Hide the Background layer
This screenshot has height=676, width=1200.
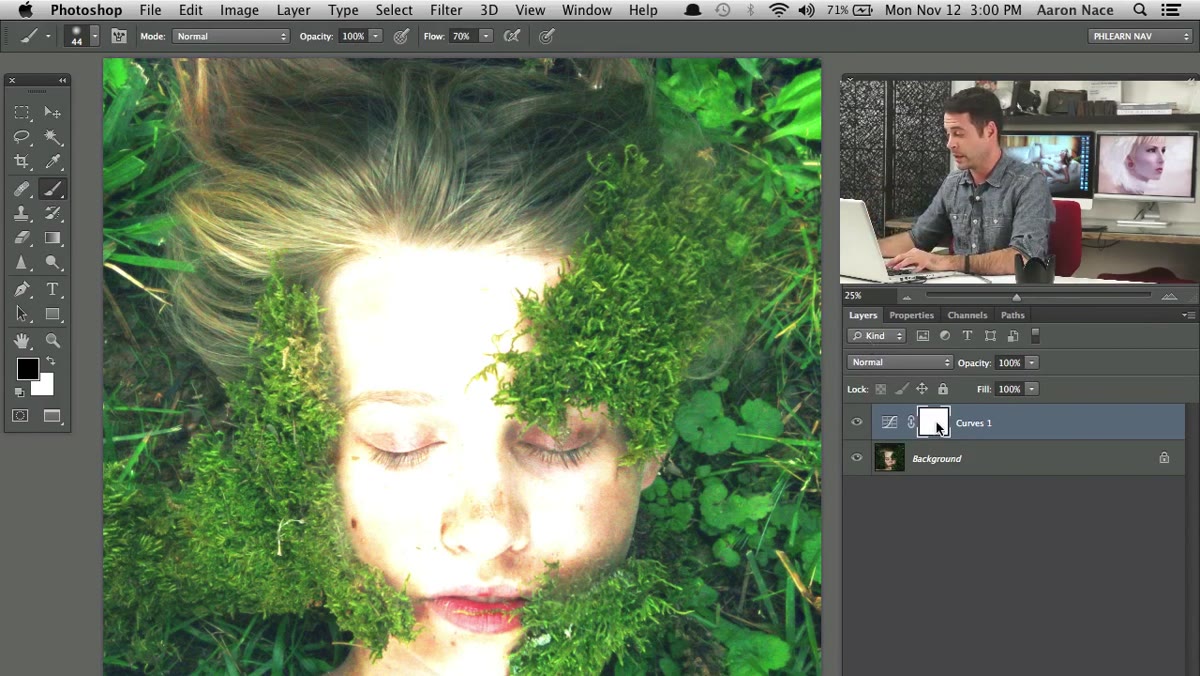pos(856,458)
